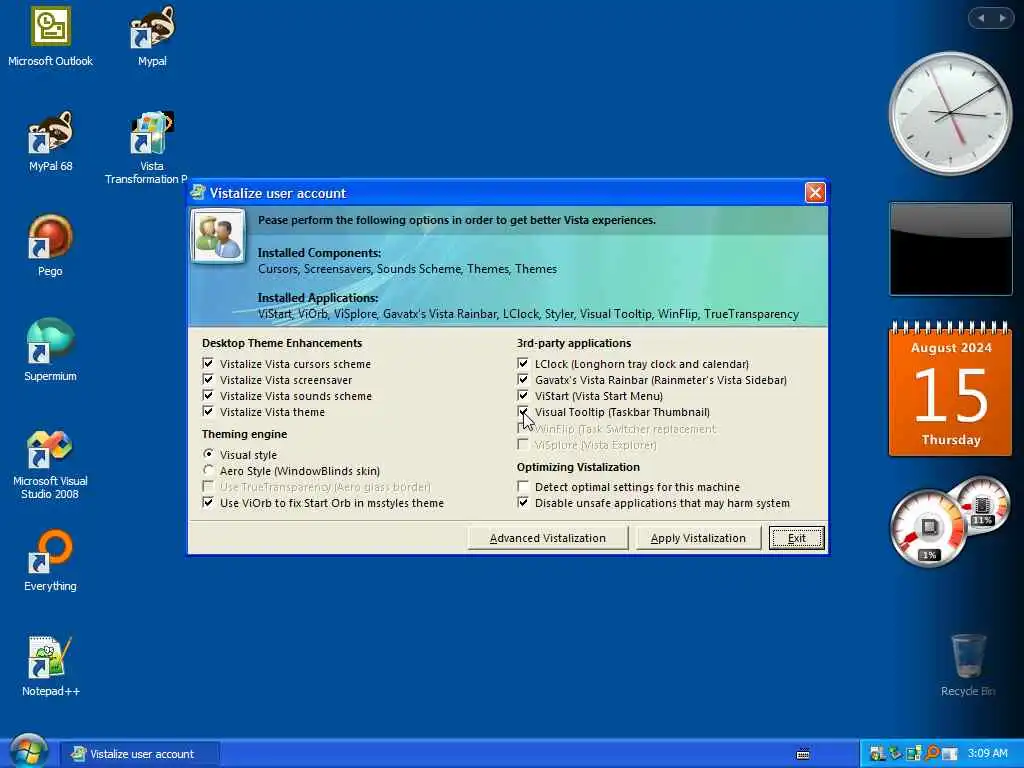Click the sidebar next arrow
Viewport: 1024px width, 768px height.
click(1002, 18)
